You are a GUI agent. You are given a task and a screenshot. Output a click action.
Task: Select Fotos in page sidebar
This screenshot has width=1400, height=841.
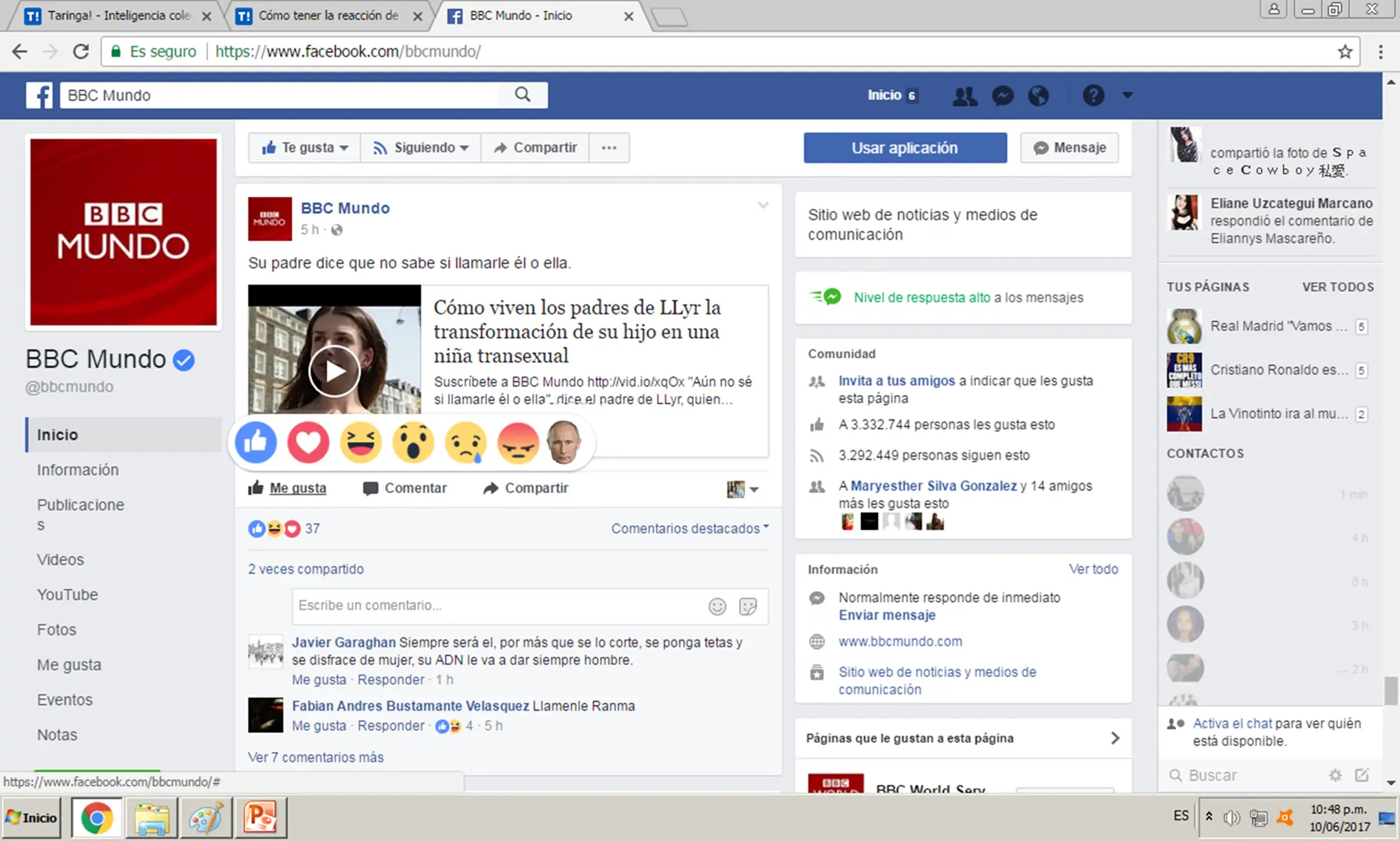(57, 630)
